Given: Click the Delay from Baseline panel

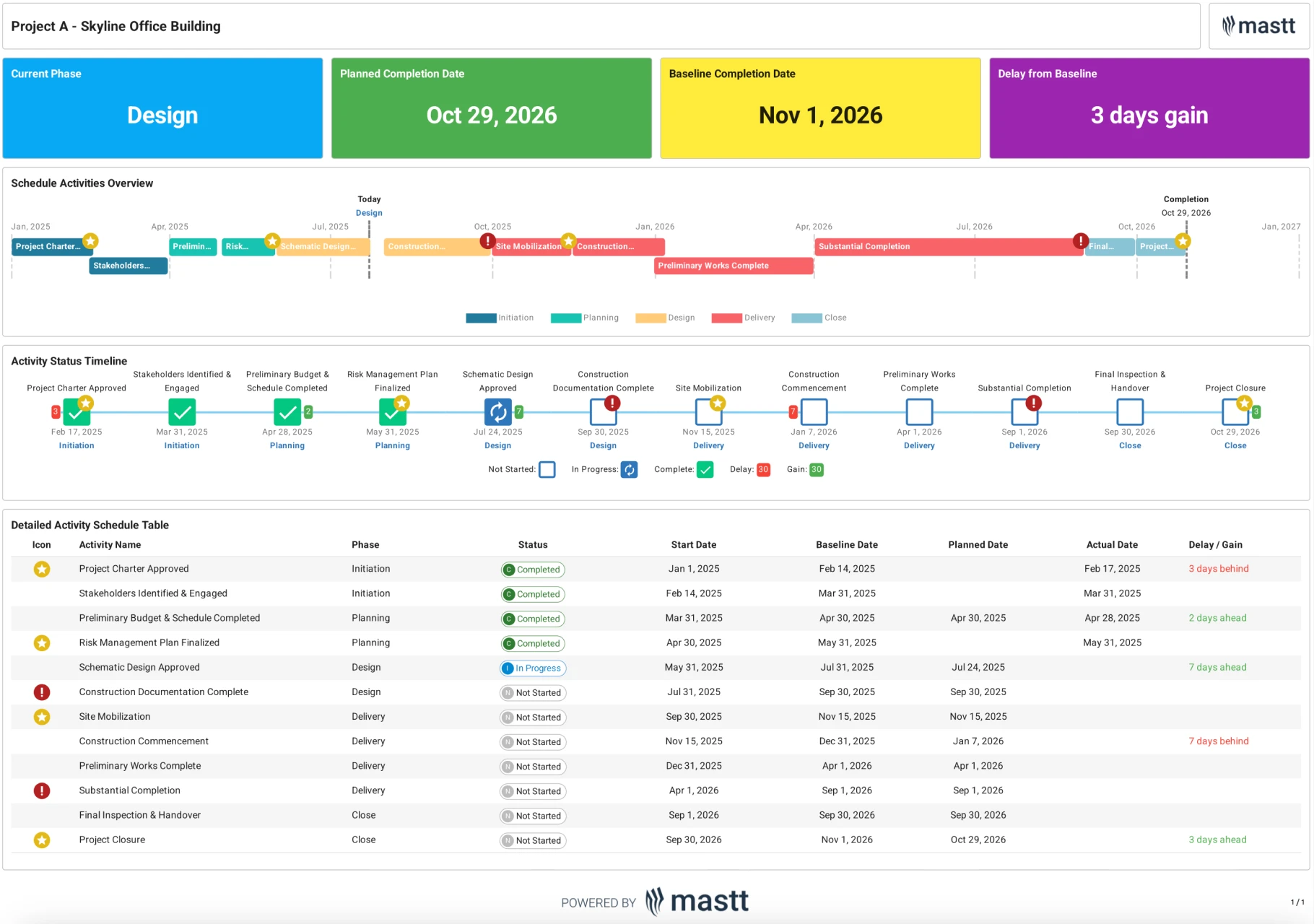Looking at the screenshot, I should tap(1149, 108).
